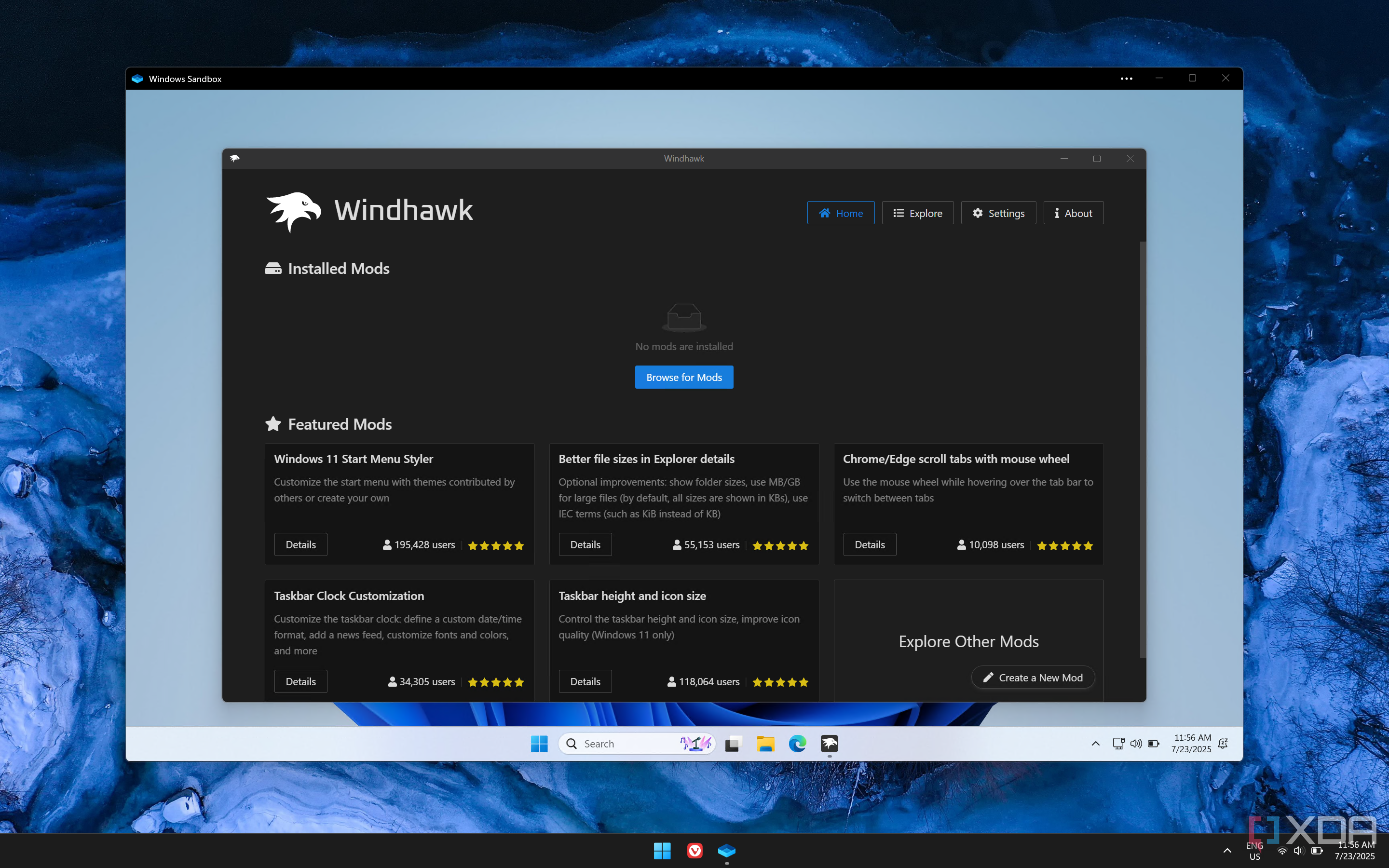Click the 10,098 users count
This screenshot has width=1389, height=868.
991,545
